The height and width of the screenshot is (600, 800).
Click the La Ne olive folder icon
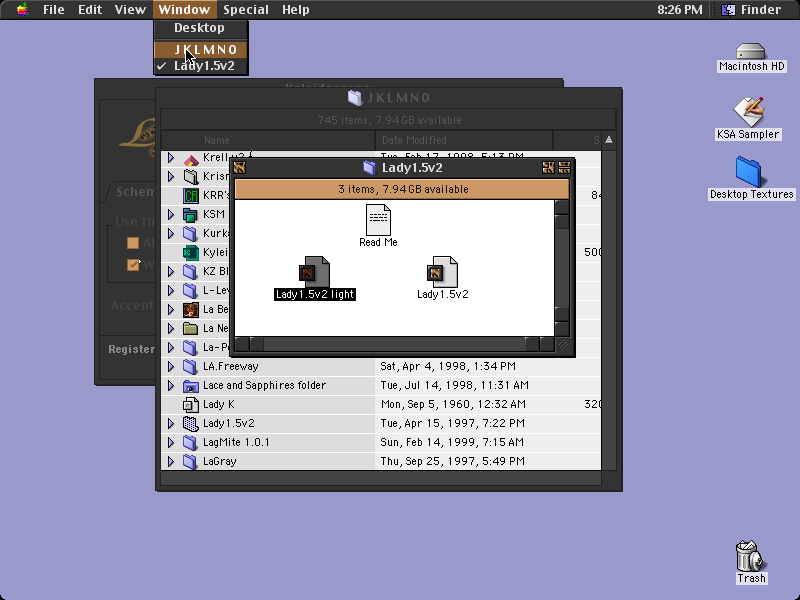pyautogui.click(x=190, y=328)
